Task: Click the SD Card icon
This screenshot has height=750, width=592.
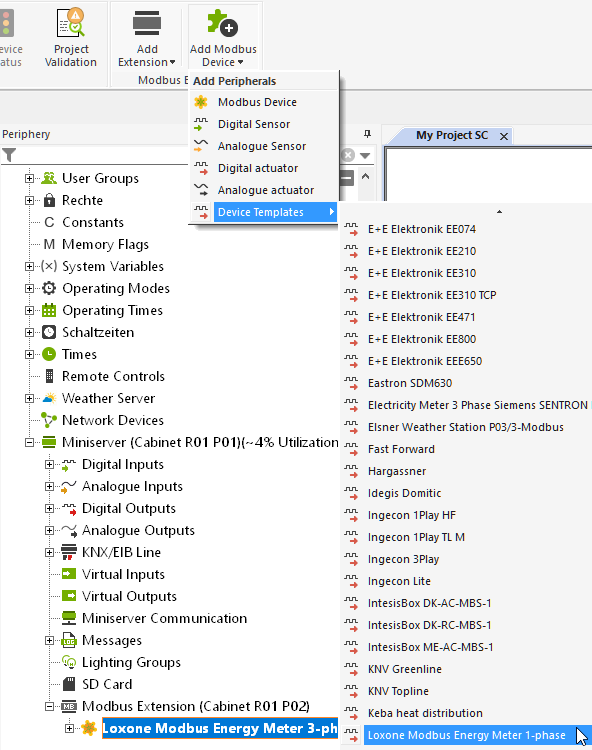Action: [69, 684]
